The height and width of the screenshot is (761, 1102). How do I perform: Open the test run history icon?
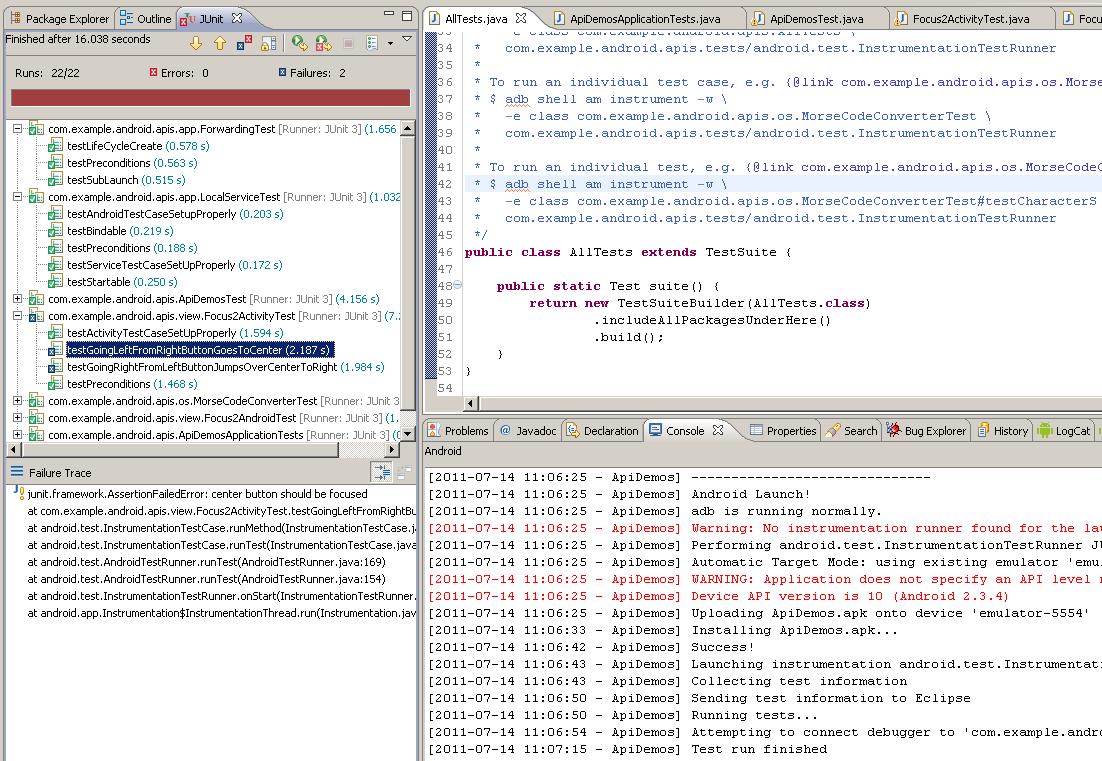coord(372,43)
